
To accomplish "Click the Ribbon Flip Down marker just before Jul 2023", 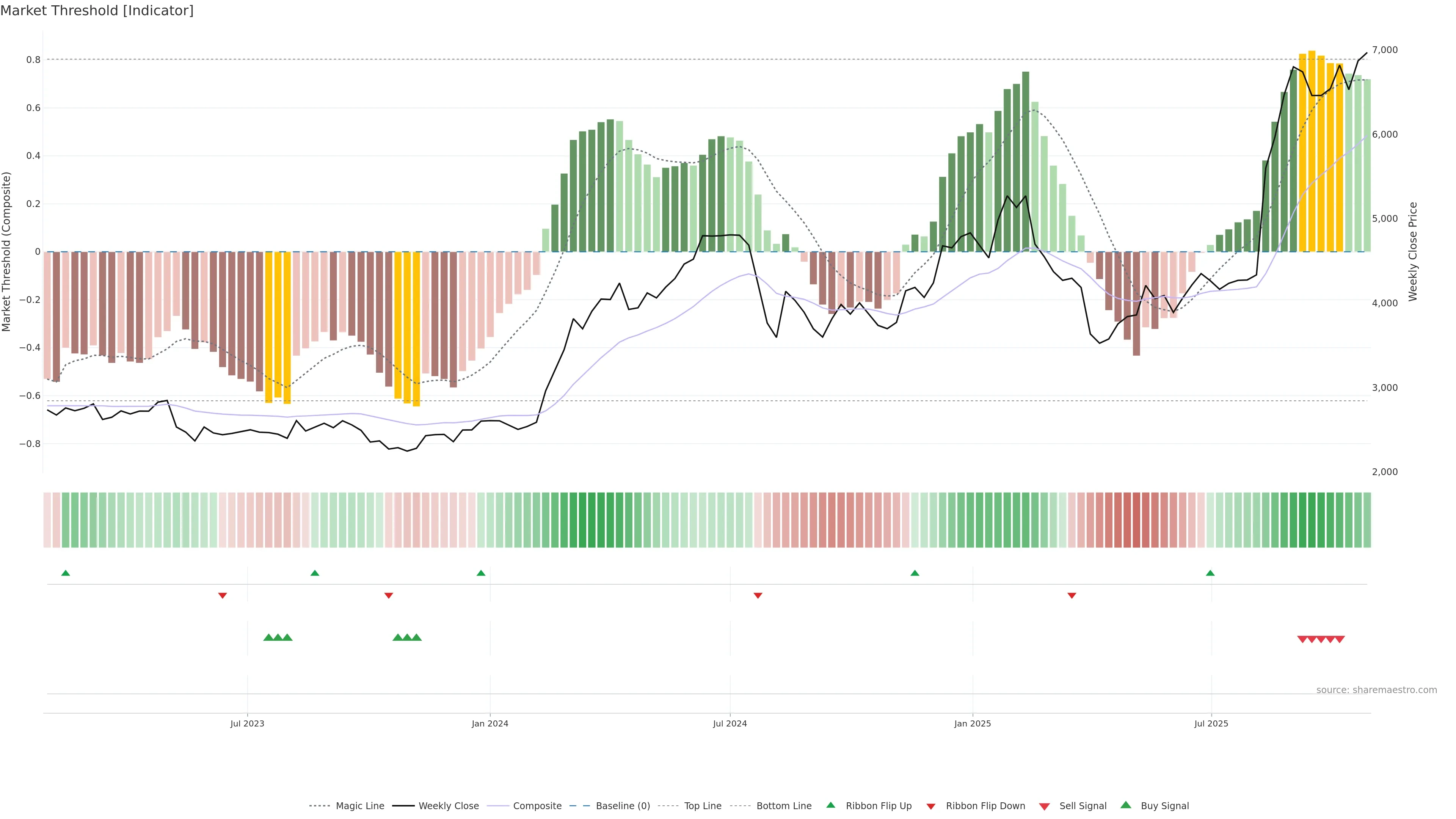I will (223, 595).
